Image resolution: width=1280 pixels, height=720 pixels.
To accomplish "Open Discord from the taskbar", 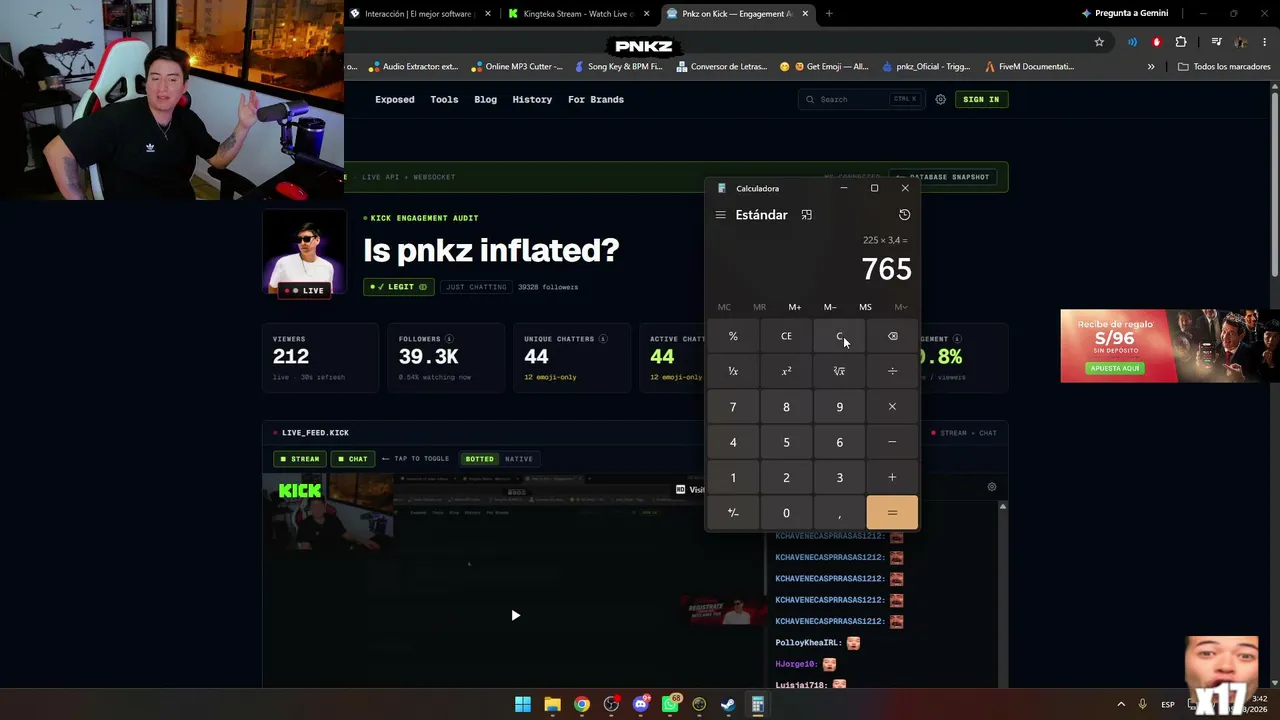I will [641, 705].
